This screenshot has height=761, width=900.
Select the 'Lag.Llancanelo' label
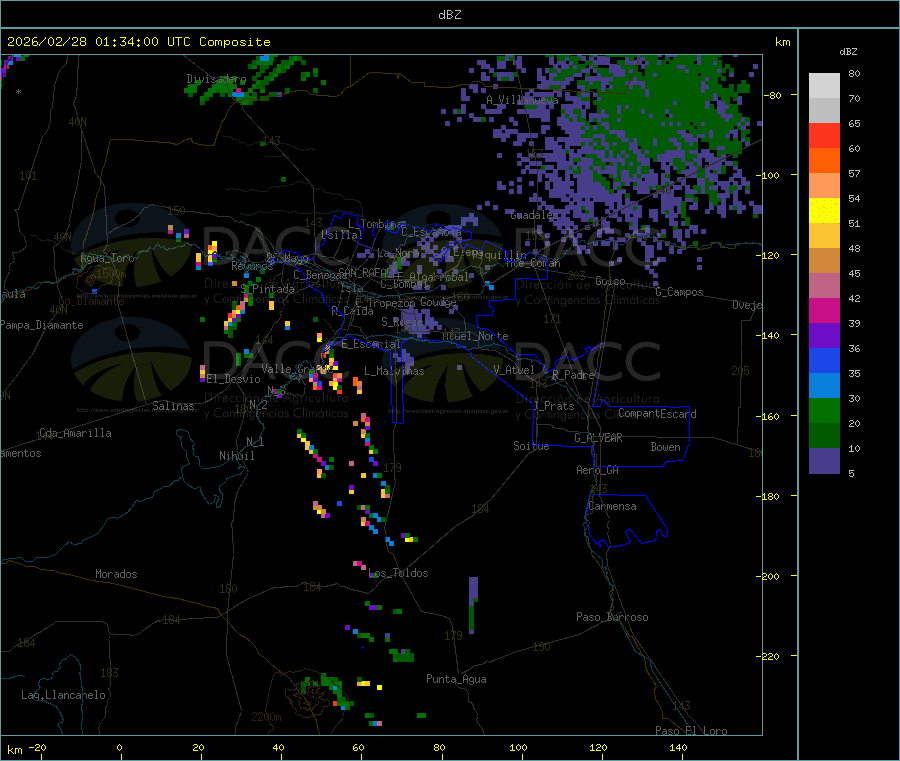[x=63, y=695]
